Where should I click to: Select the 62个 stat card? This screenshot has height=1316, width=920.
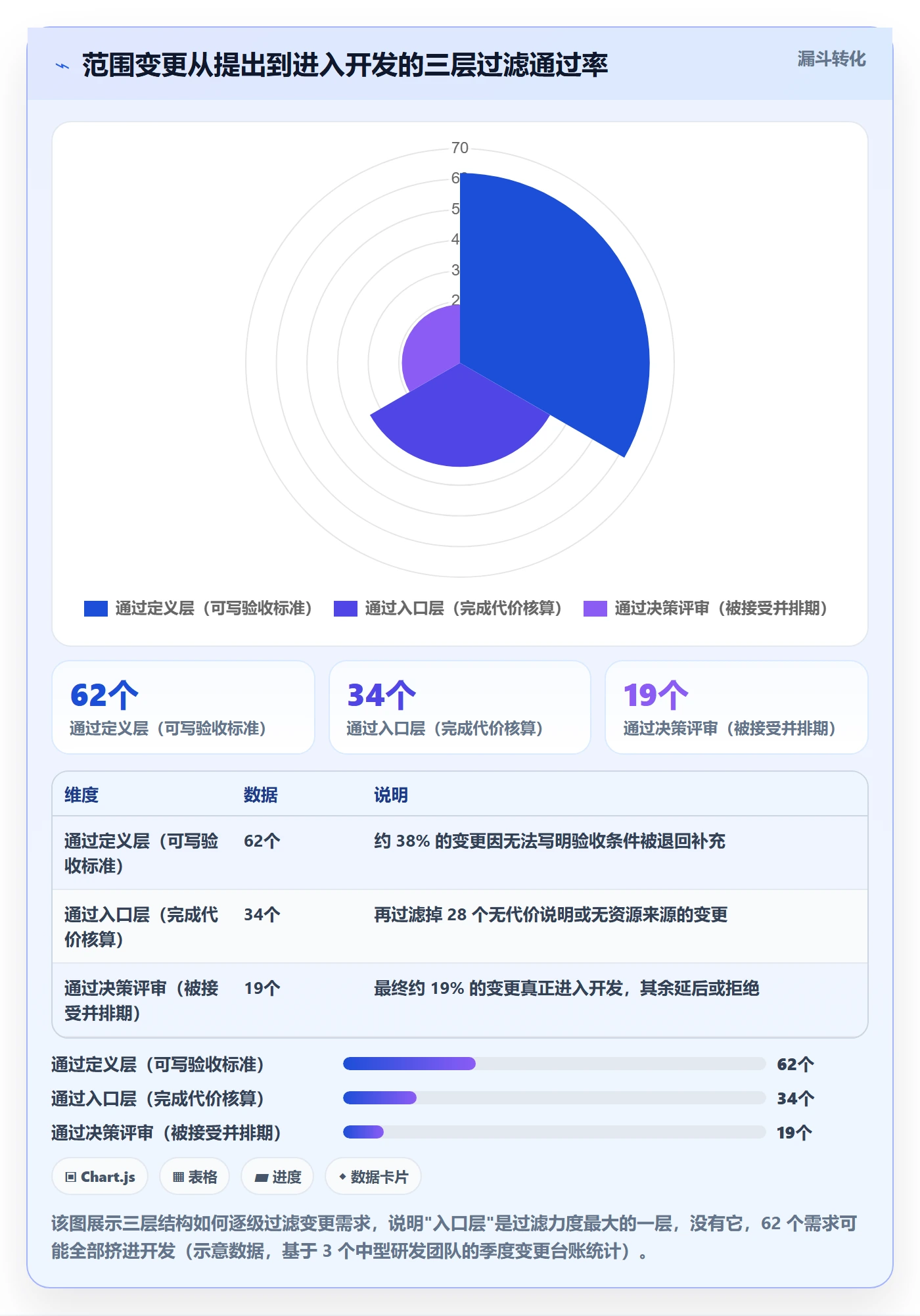coord(183,707)
